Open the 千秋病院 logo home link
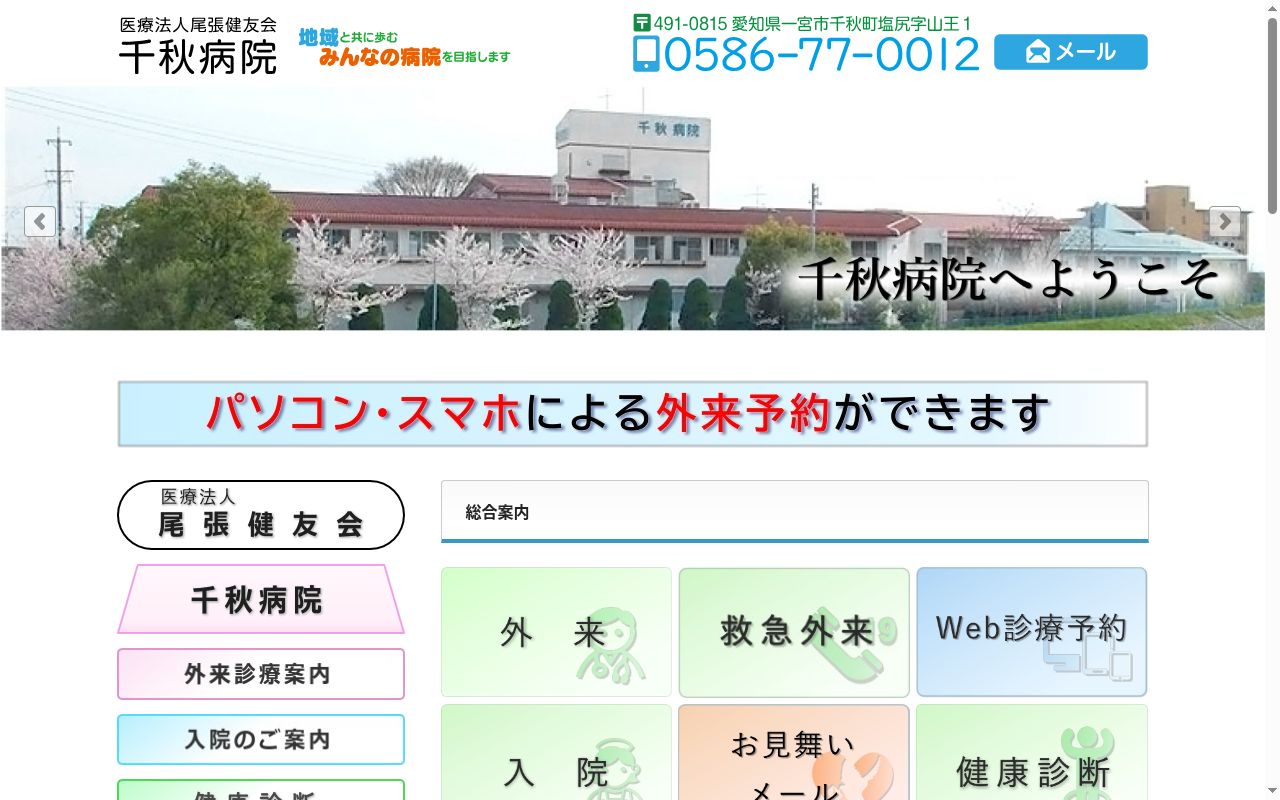1280x800 pixels. click(x=198, y=46)
